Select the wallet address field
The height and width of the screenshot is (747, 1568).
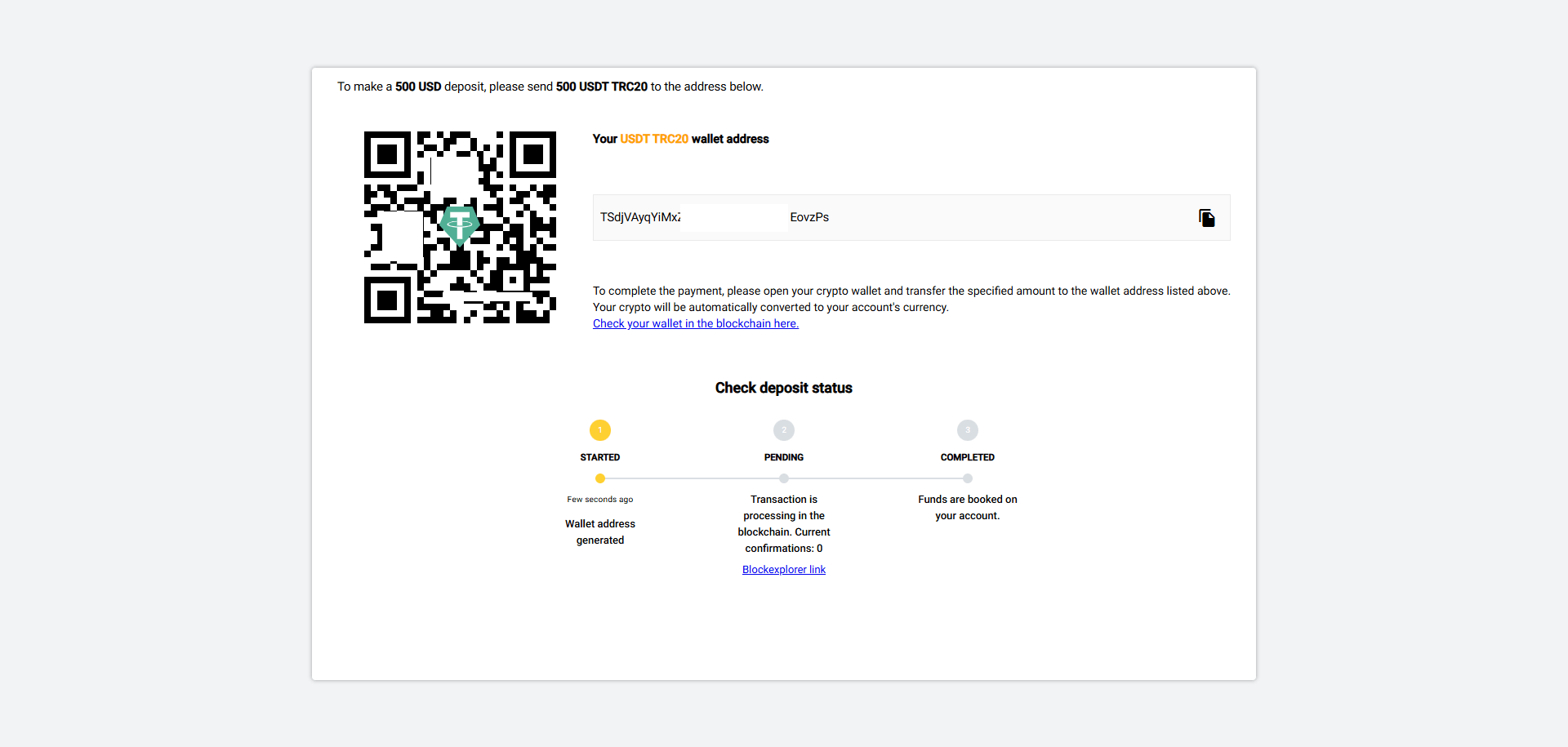(911, 217)
